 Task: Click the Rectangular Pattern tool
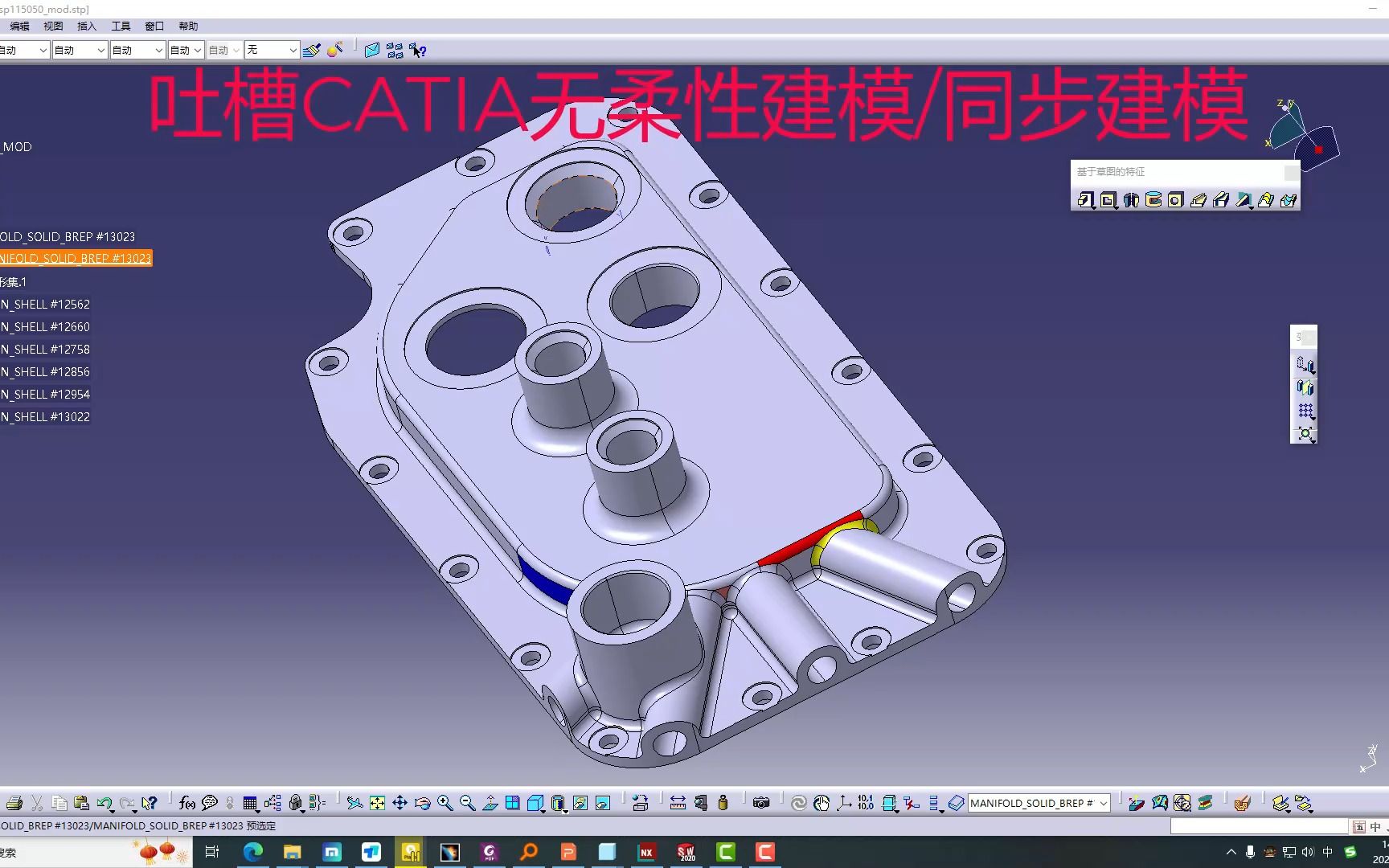pos(1305,411)
